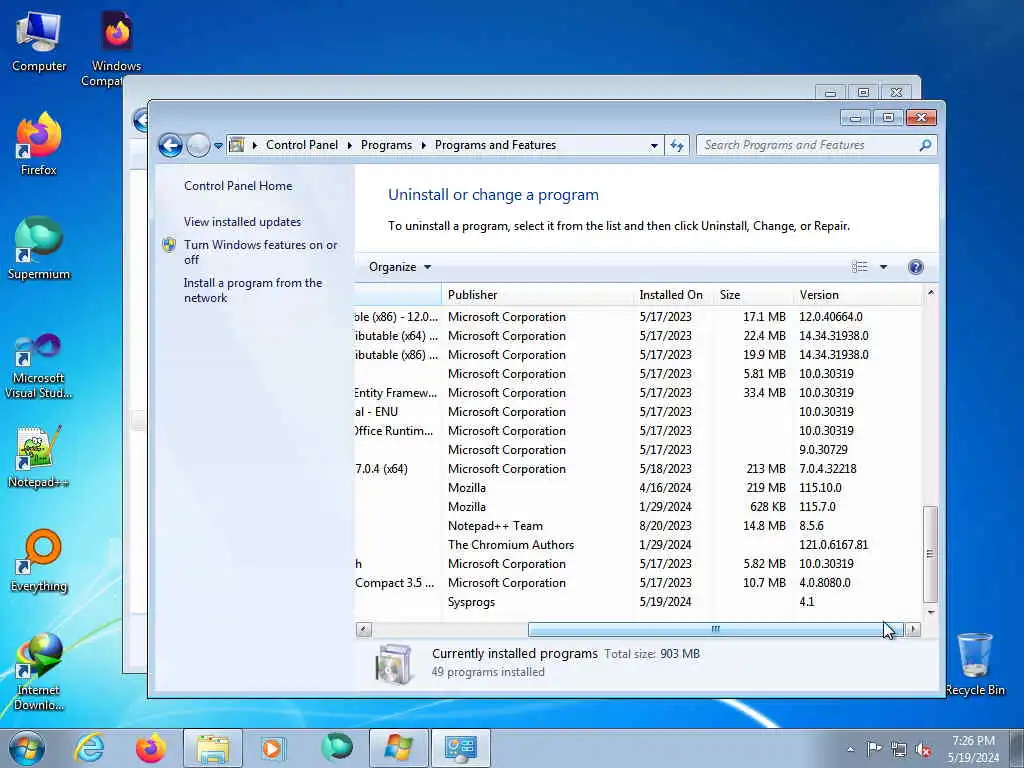Click the vertical scrollbar thumb in program list
Image resolution: width=1024 pixels, height=768 pixels.
pos(930,554)
